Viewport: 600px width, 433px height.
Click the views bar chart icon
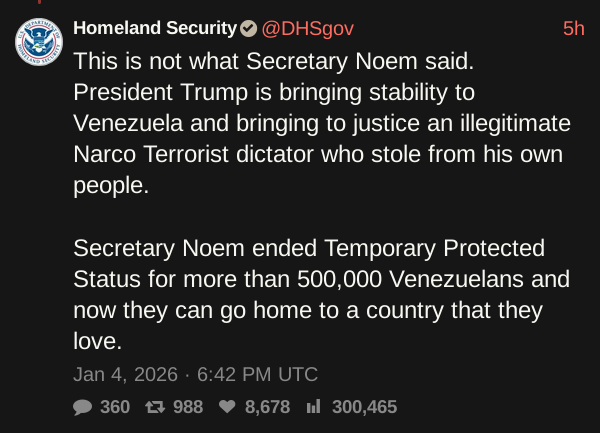tap(313, 407)
